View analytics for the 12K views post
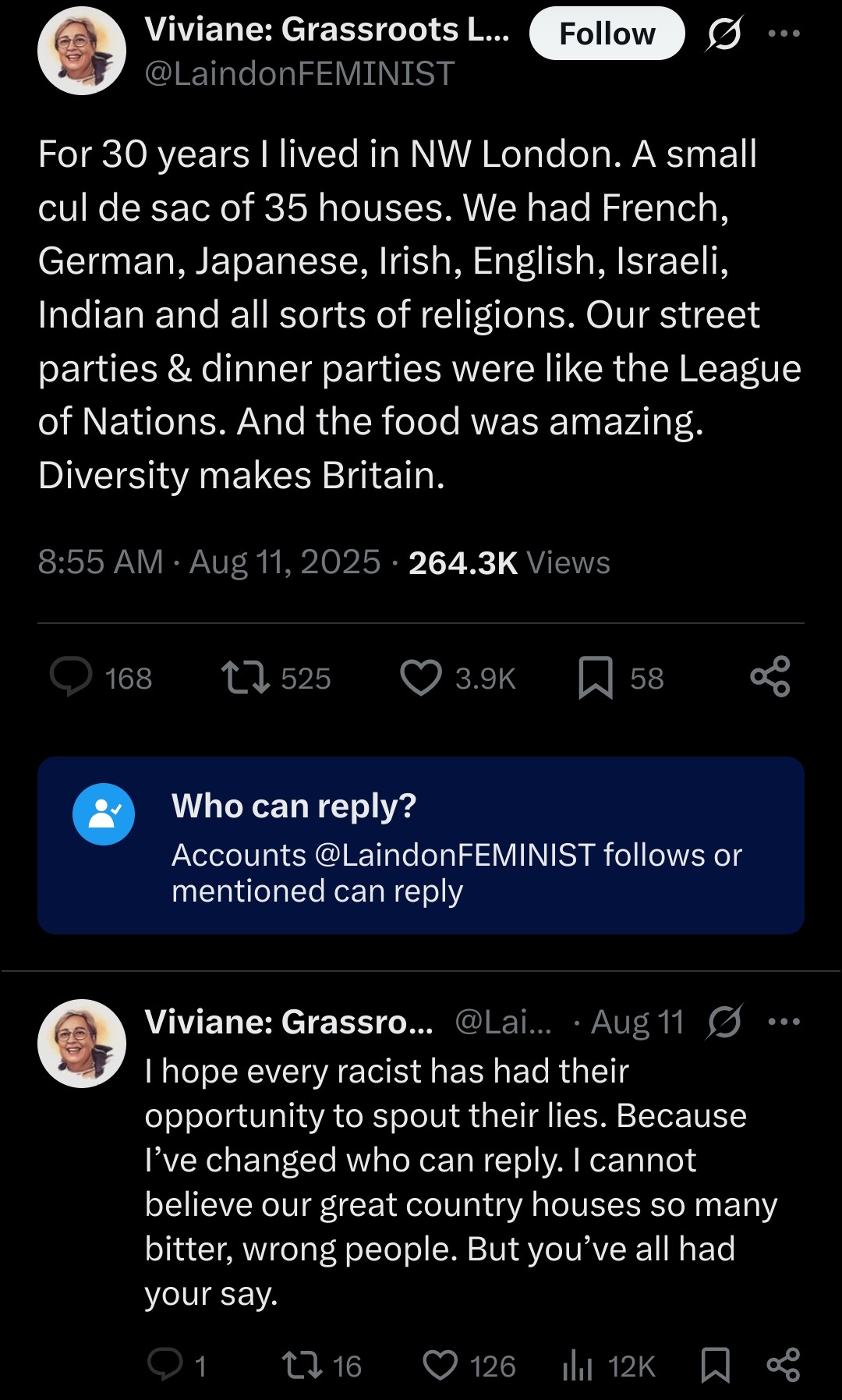 [x=578, y=1365]
